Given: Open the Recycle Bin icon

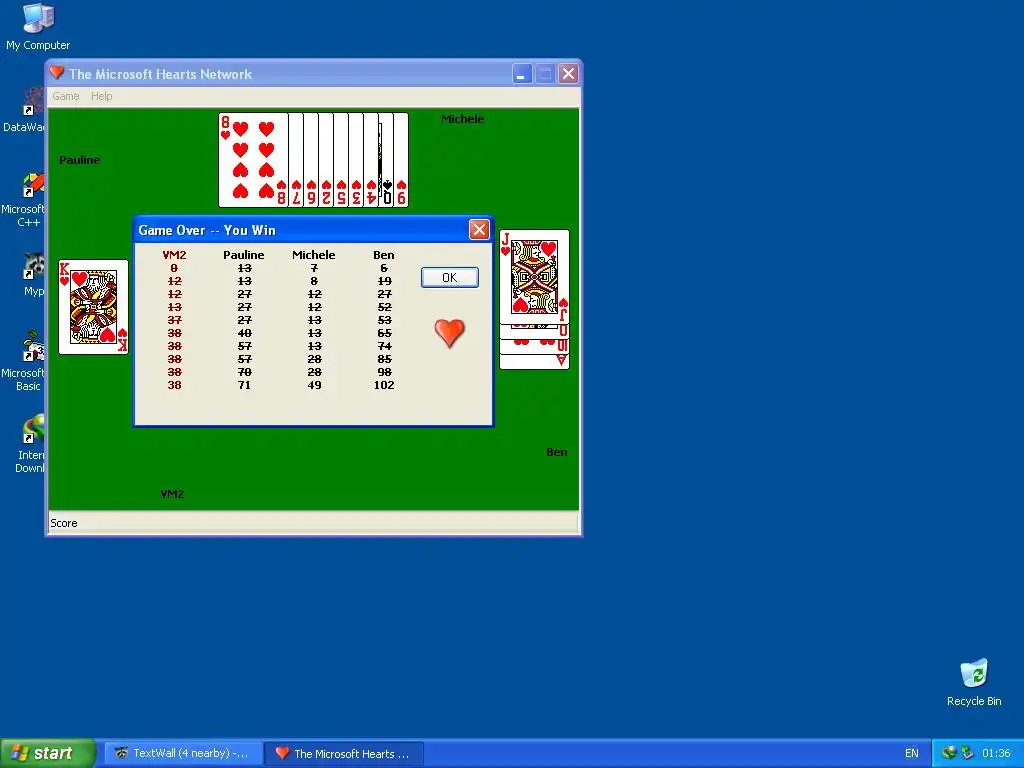Looking at the screenshot, I should coord(974,682).
